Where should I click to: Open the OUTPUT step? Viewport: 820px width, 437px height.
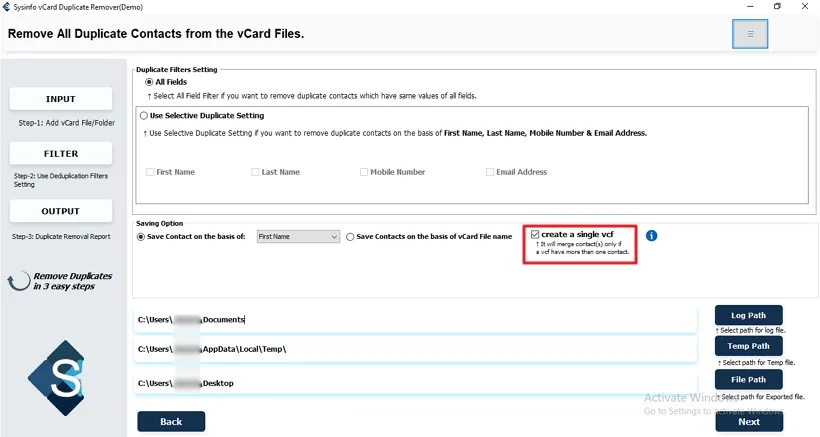(x=60, y=211)
